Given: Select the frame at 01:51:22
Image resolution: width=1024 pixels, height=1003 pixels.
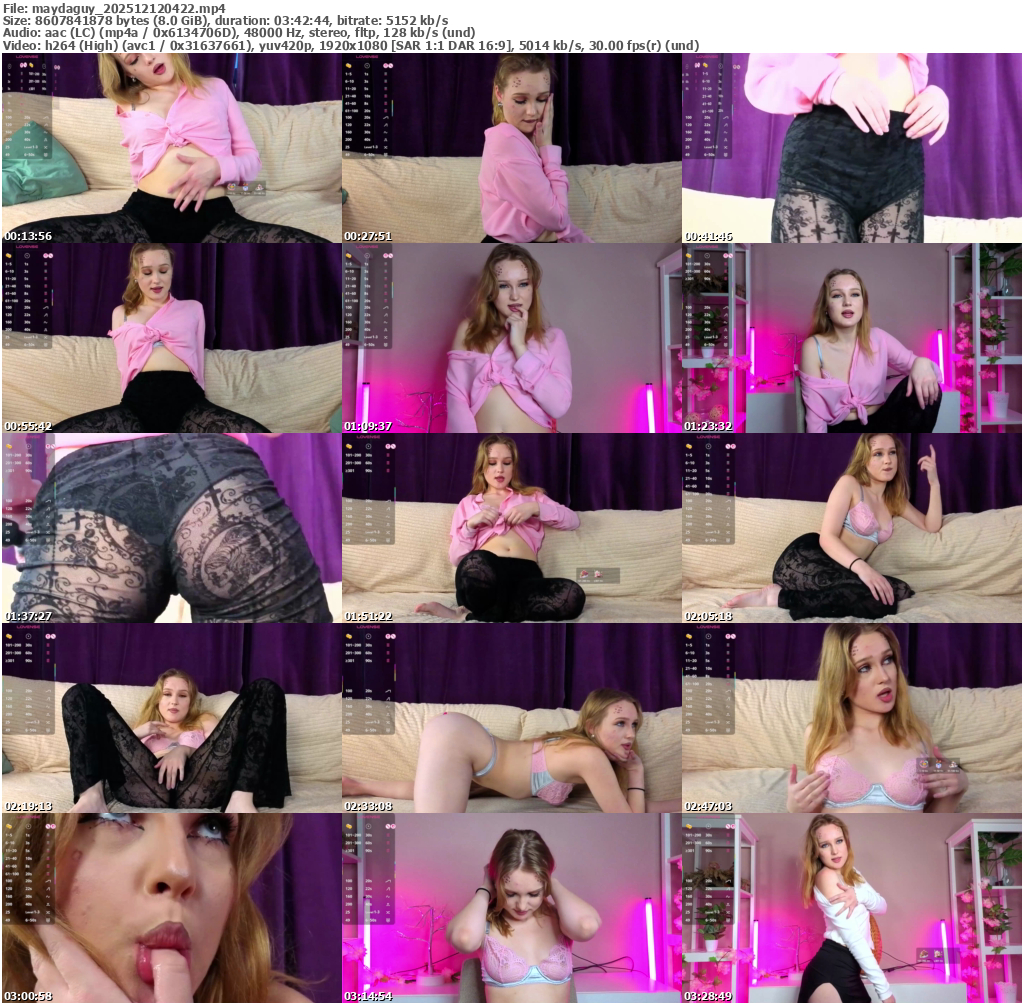Looking at the screenshot, I should tap(511, 528).
